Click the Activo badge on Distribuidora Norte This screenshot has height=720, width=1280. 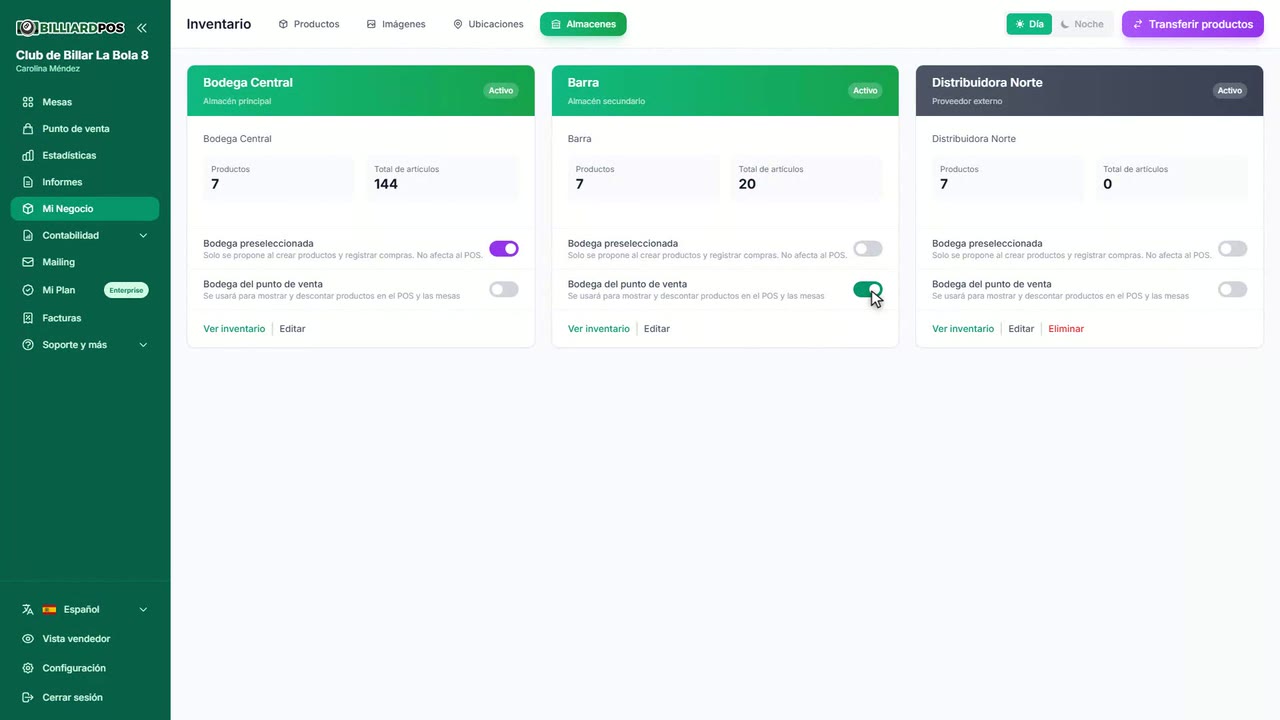tap(1230, 90)
